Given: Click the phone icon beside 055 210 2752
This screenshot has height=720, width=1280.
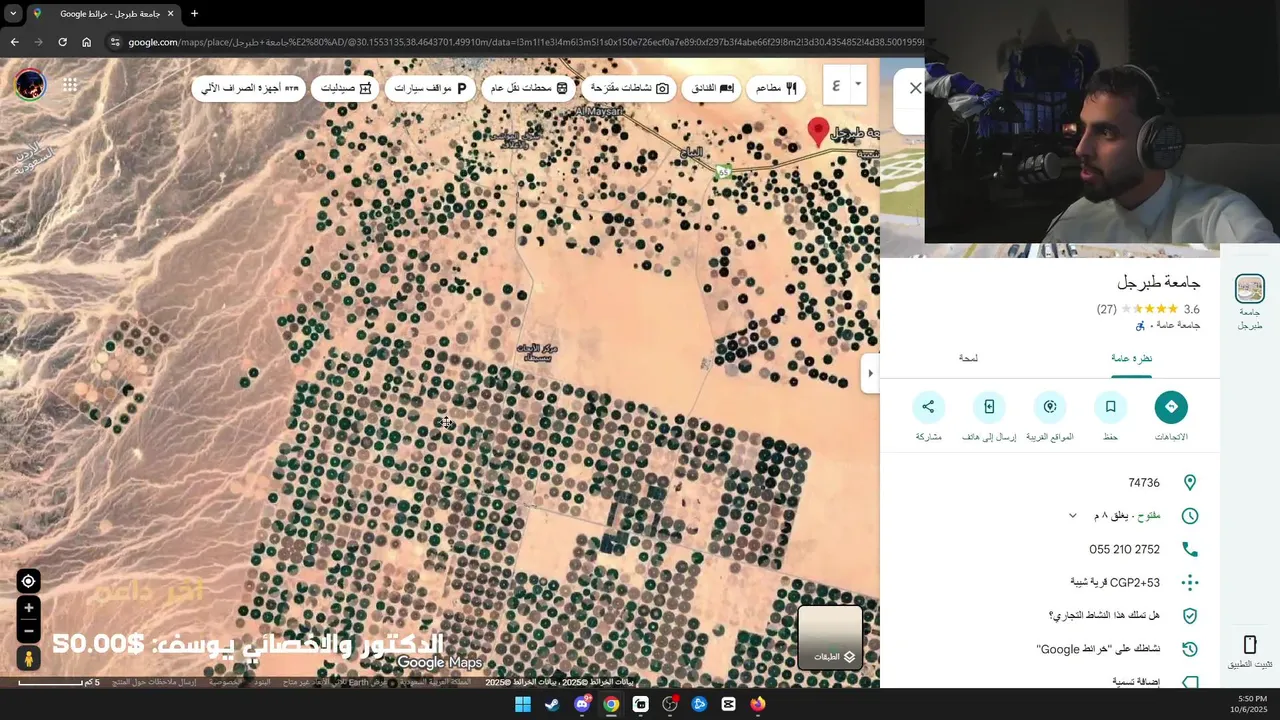Looking at the screenshot, I should tap(1190, 549).
